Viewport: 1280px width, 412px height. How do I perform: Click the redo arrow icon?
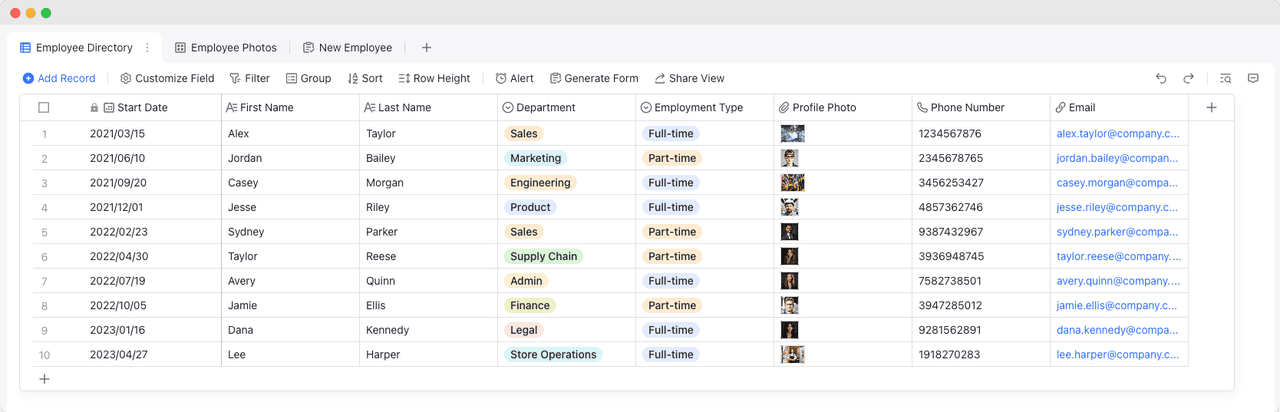pyautogui.click(x=1189, y=78)
